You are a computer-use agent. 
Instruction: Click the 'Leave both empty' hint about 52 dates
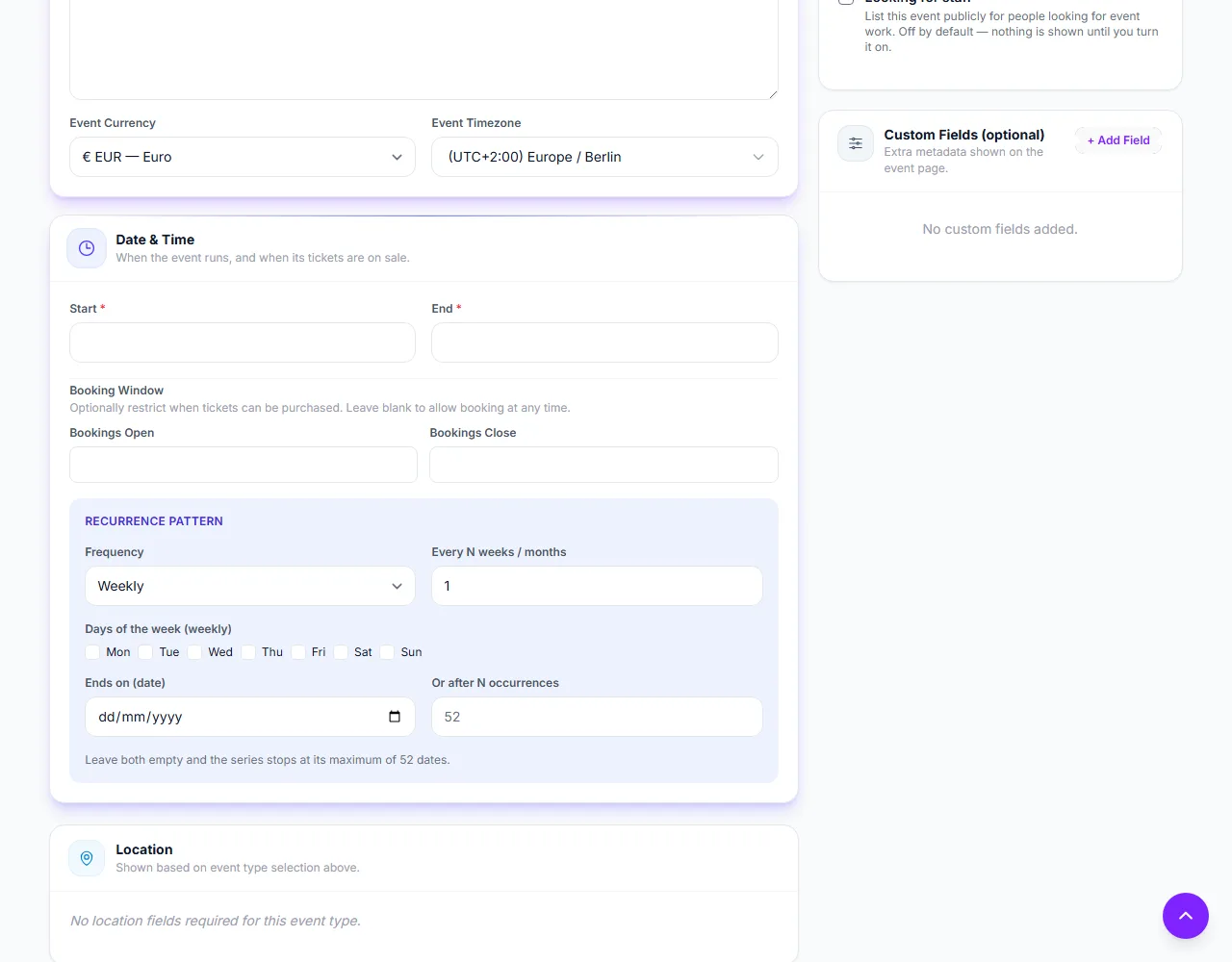click(268, 760)
